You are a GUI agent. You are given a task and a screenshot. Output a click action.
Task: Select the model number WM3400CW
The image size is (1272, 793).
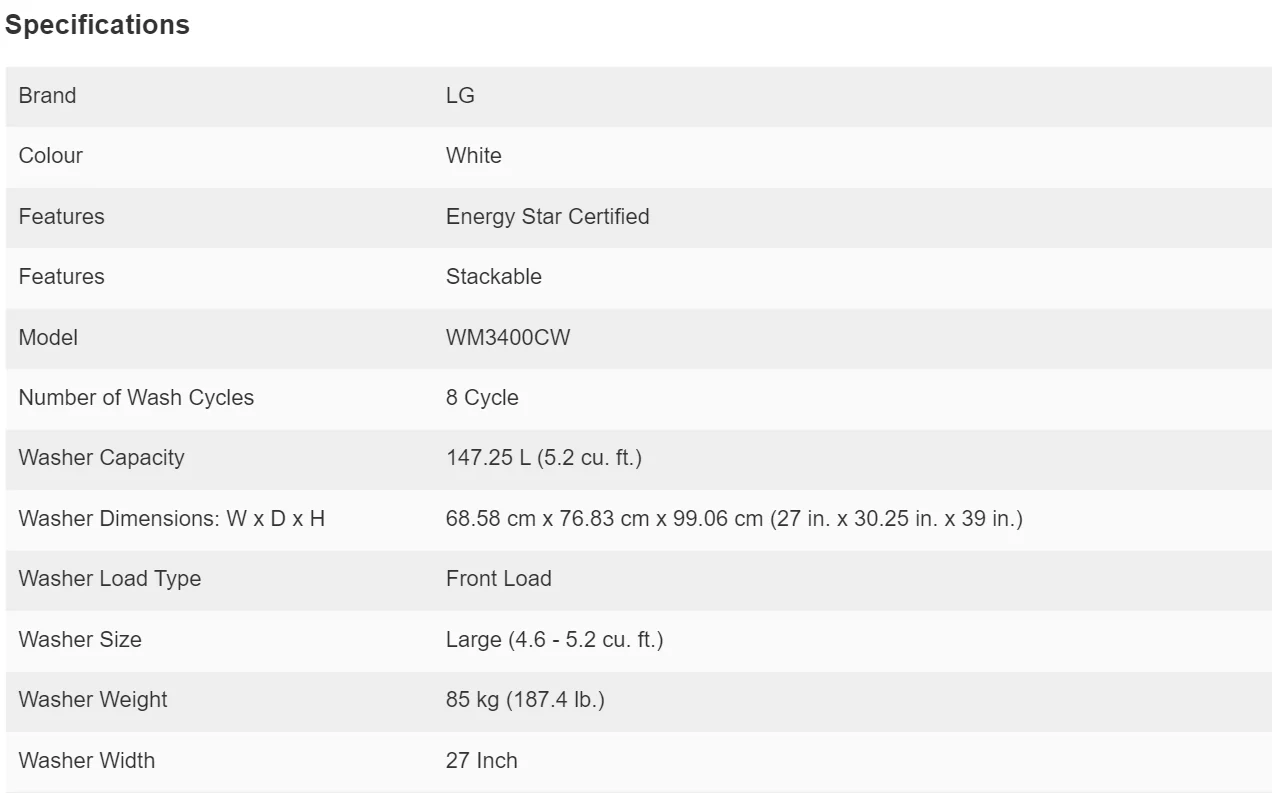click(x=508, y=338)
